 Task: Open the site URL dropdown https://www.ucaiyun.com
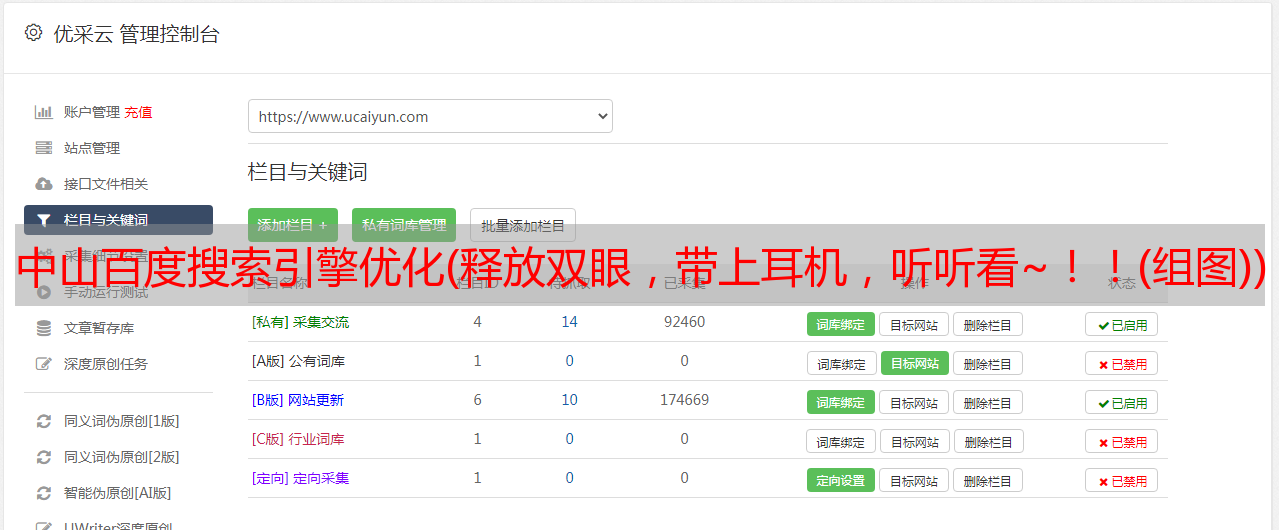430,116
